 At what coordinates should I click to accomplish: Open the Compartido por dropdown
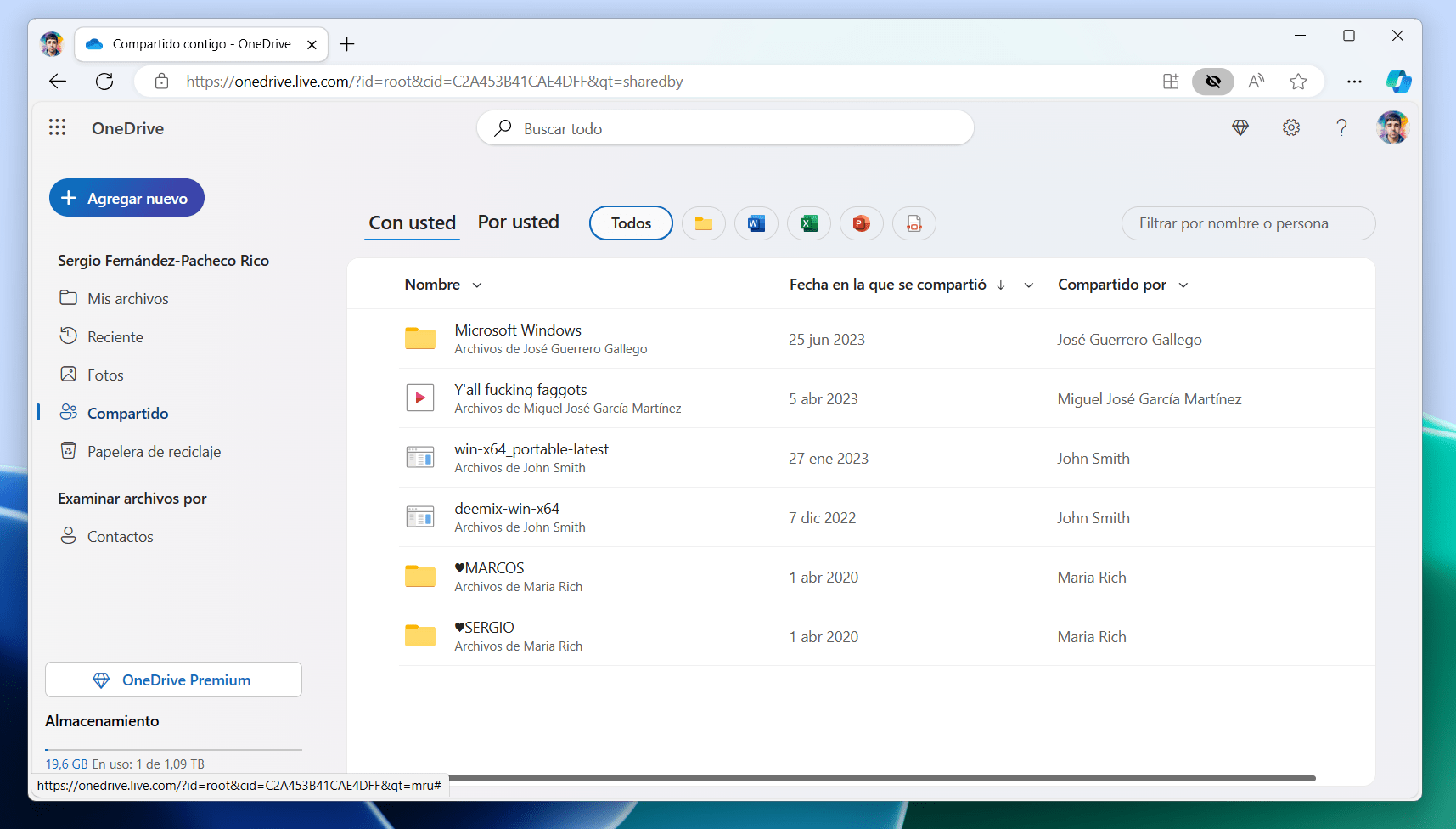pos(1183,285)
